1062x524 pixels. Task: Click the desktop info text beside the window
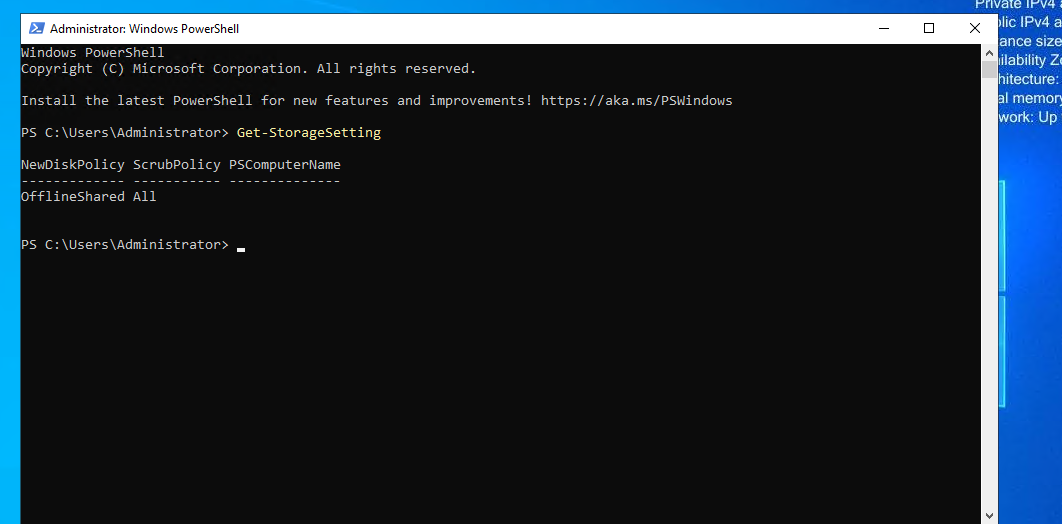[x=1029, y=61]
